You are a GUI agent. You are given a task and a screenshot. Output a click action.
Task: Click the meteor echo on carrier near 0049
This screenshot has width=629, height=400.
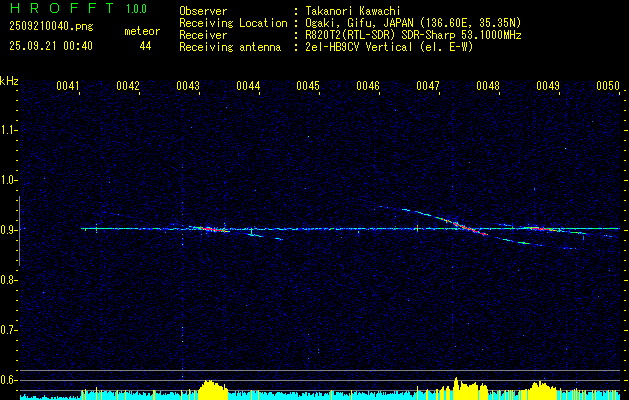(540, 229)
